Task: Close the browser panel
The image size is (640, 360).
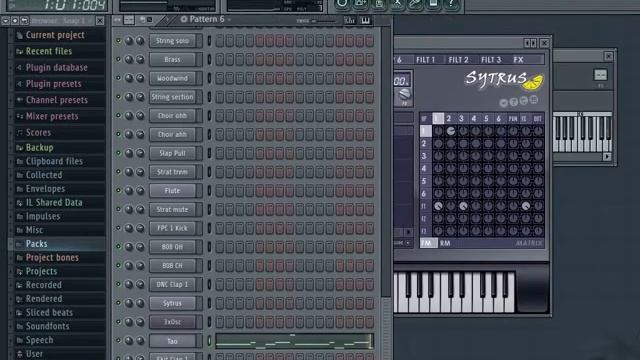Action: [x=100, y=20]
